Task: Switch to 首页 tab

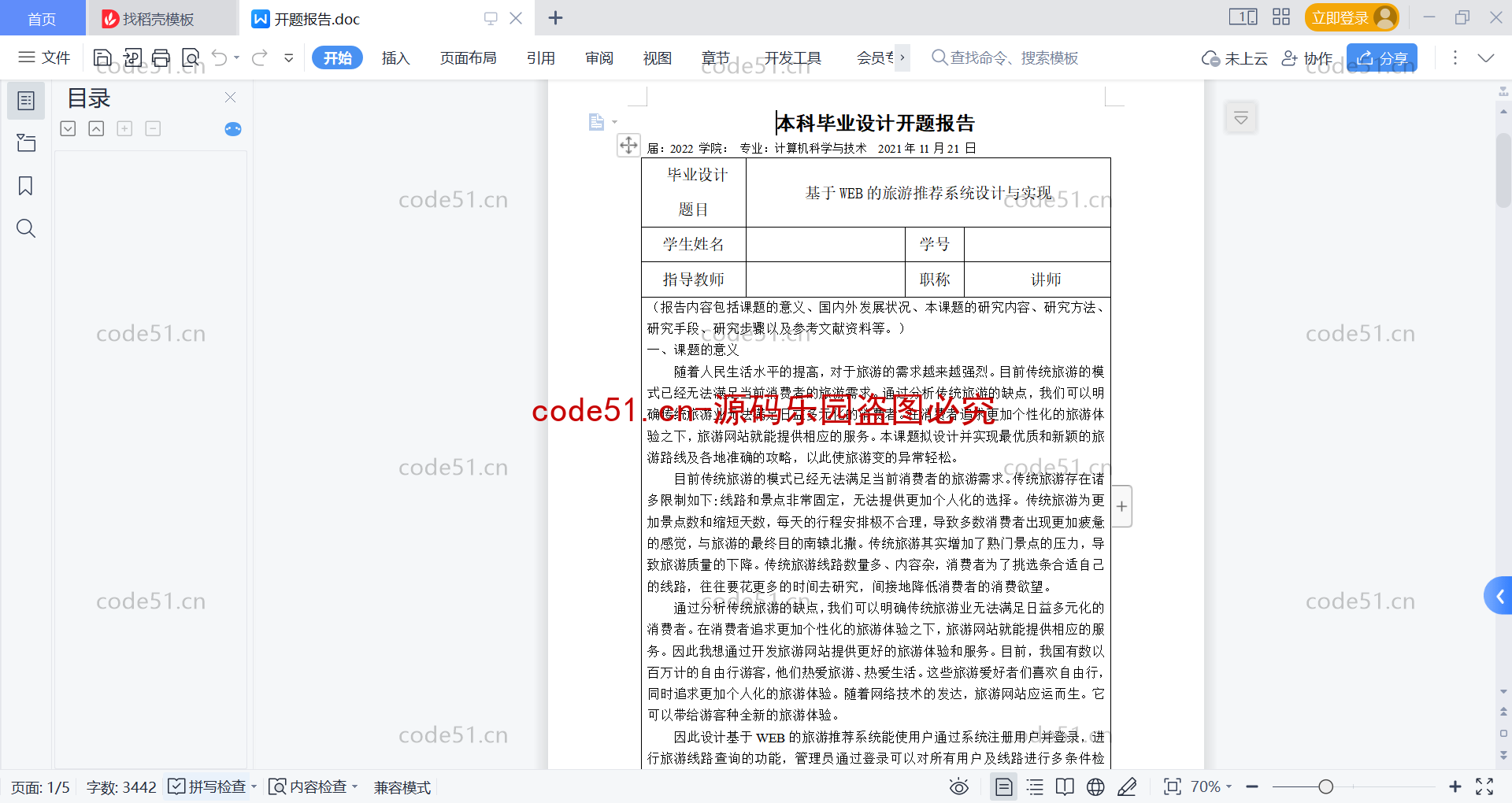Action: pyautogui.click(x=43, y=18)
